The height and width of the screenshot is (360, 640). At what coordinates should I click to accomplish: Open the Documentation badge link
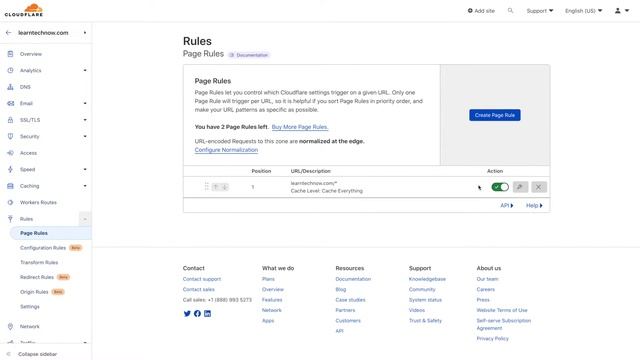tap(249, 55)
